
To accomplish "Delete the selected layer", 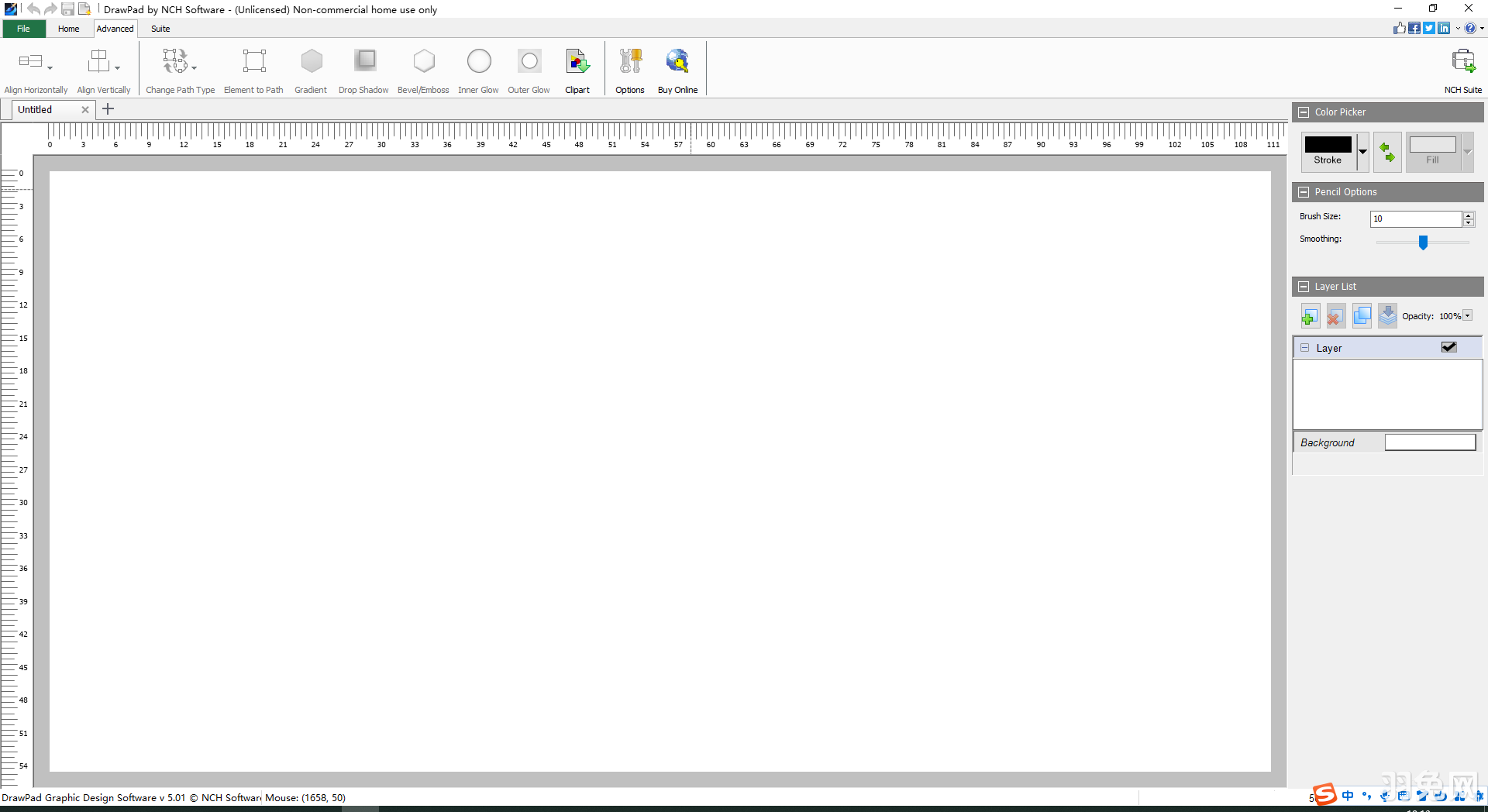I will point(1335,315).
